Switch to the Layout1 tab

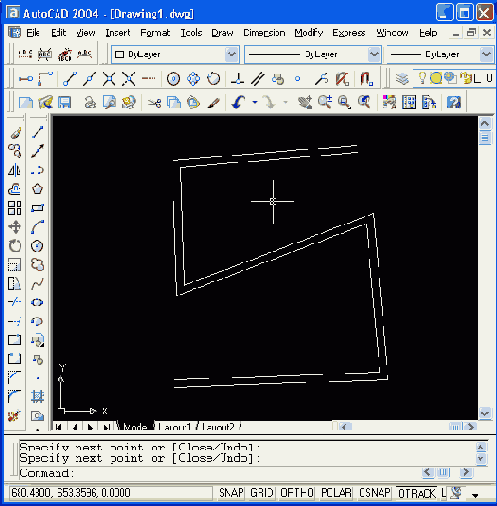point(174,427)
